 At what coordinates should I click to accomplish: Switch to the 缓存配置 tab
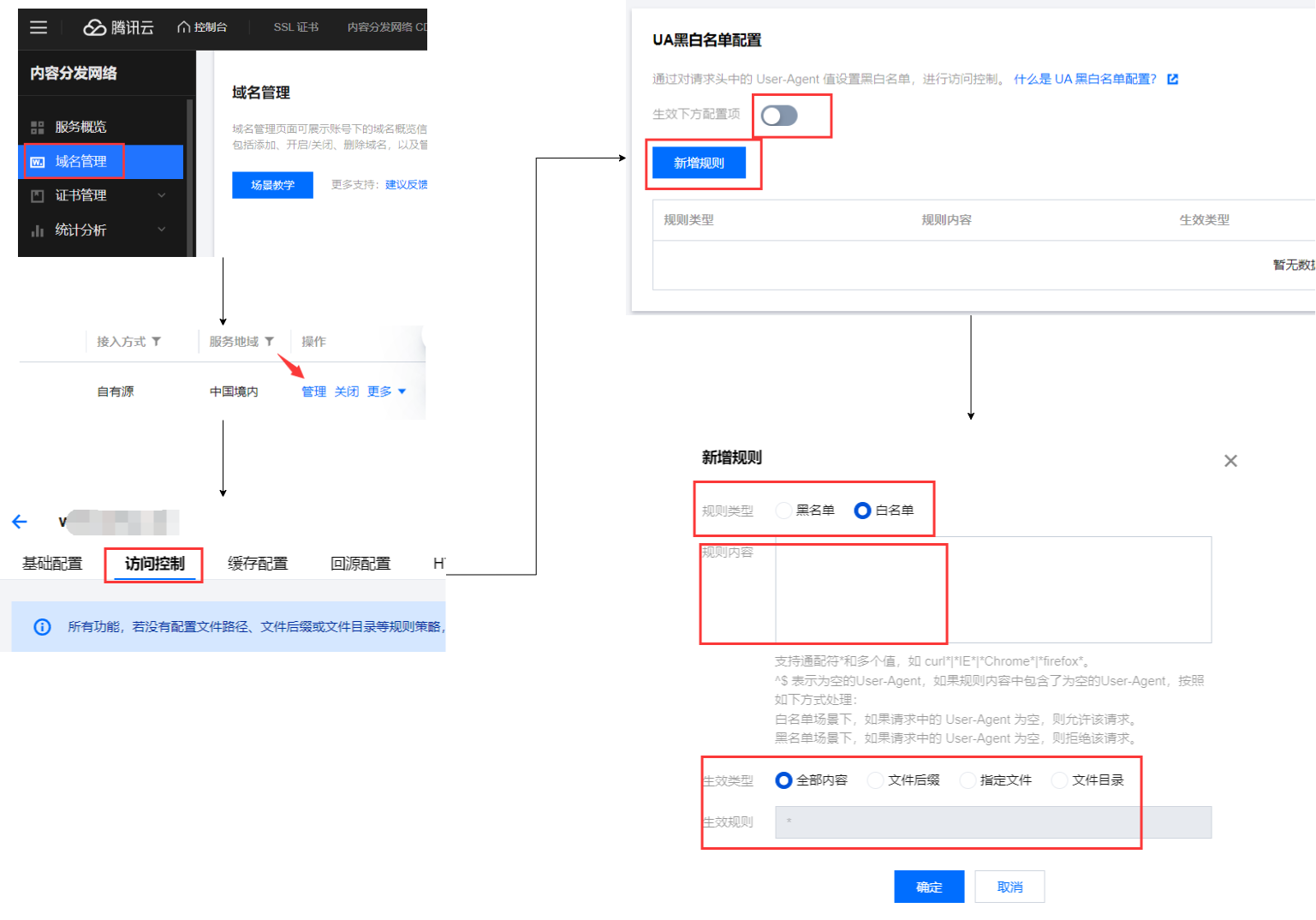258,564
